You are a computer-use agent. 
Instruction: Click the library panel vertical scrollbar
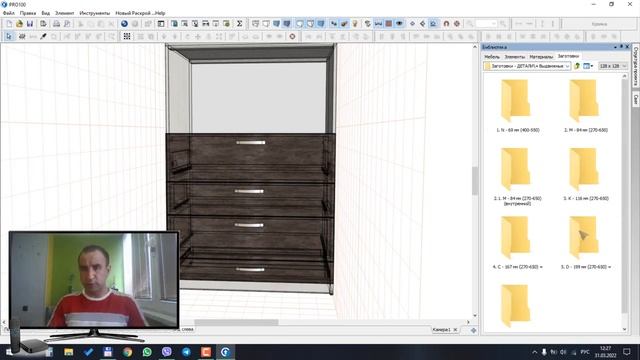point(624,196)
